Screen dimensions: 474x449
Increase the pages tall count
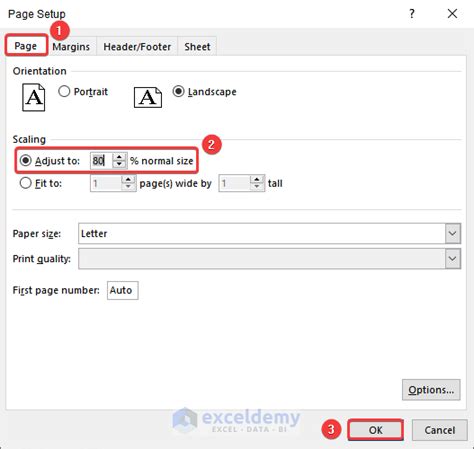pos(257,179)
